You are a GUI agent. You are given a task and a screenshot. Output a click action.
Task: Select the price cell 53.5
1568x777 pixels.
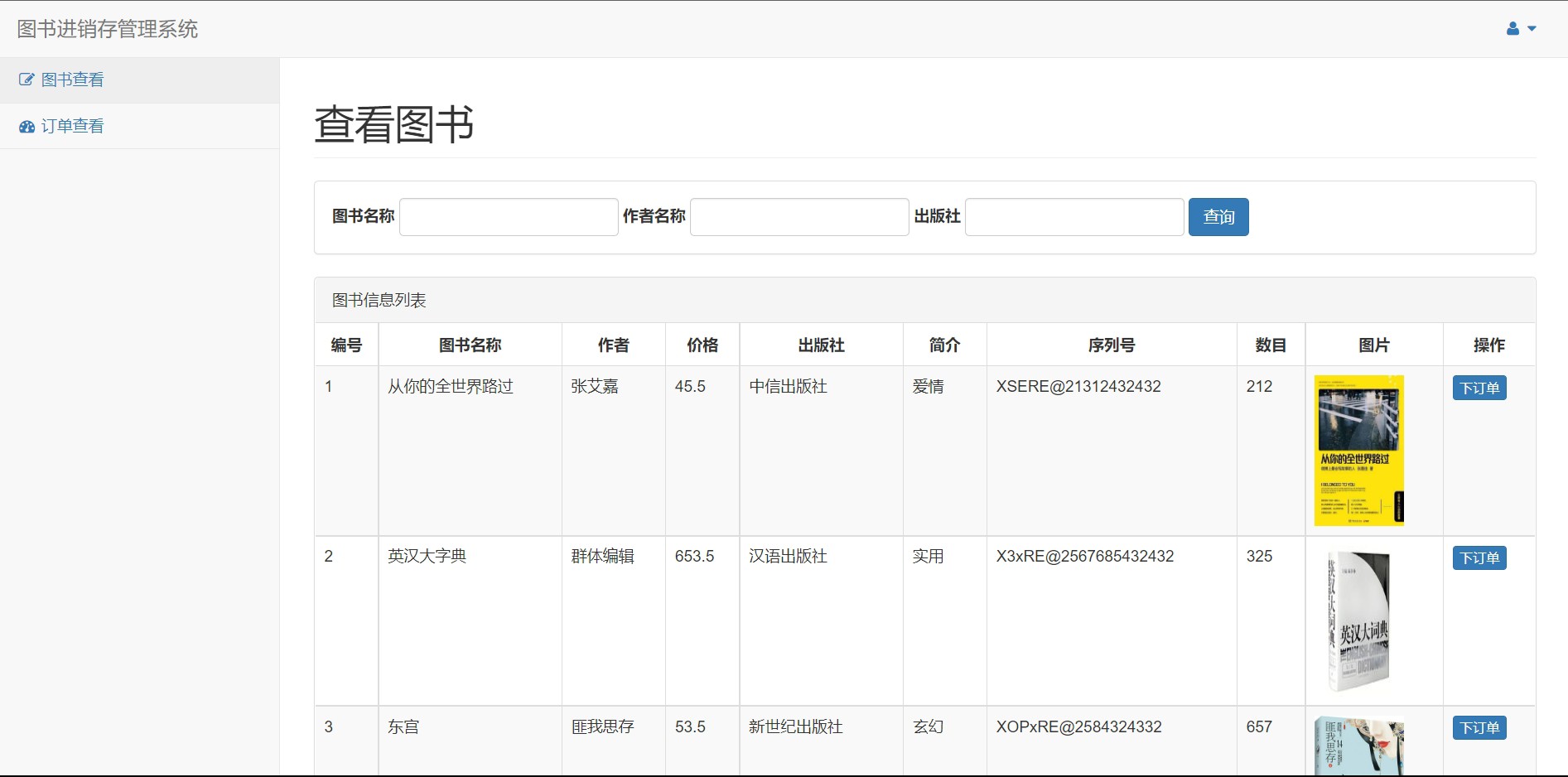pos(690,726)
